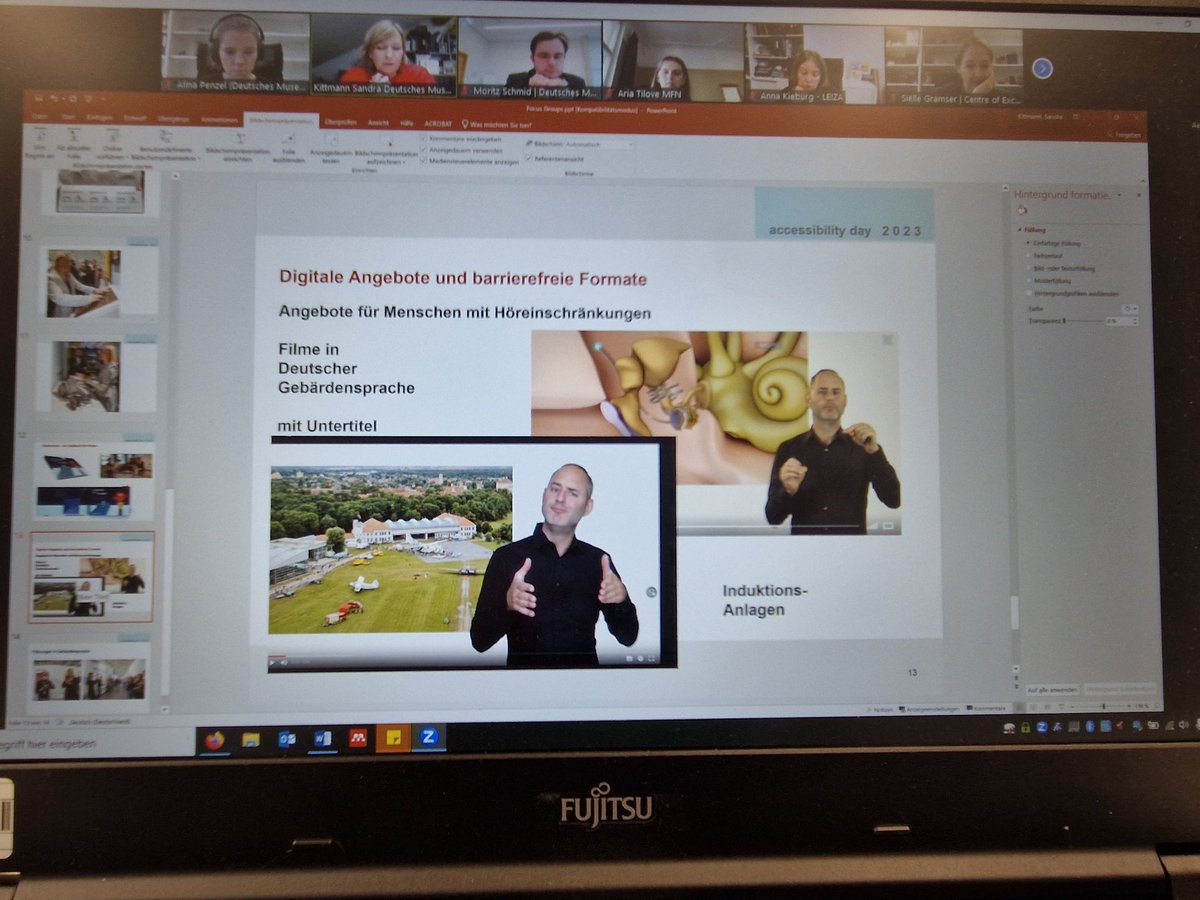The height and width of the screenshot is (900, 1200).
Task: Click Hintergrund zurücksetzen button
Action: tap(1120, 689)
